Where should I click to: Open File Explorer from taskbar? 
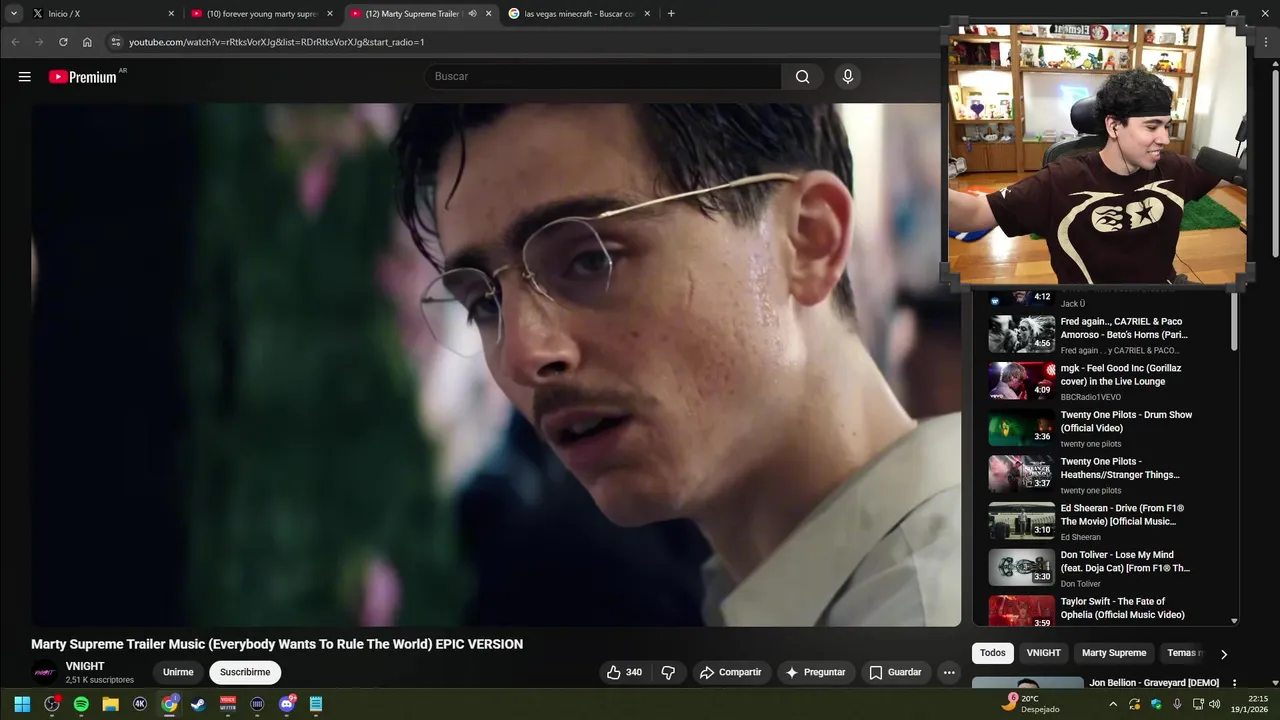[x=110, y=704]
